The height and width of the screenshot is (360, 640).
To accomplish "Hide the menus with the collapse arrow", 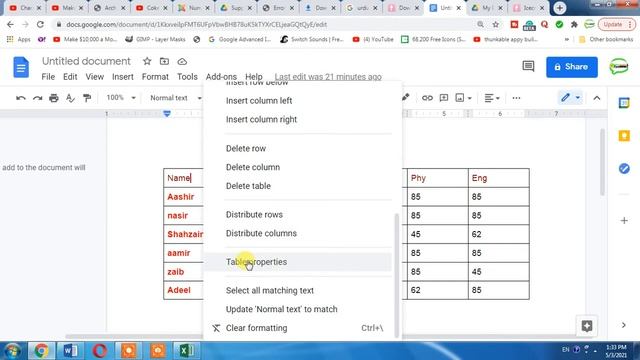I will [x=597, y=98].
